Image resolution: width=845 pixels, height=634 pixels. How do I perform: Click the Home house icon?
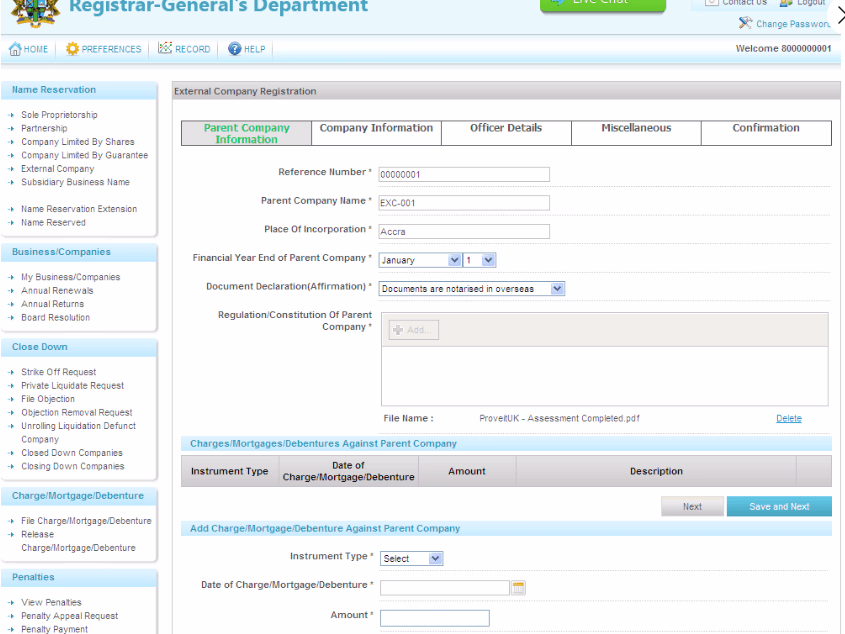coord(15,49)
